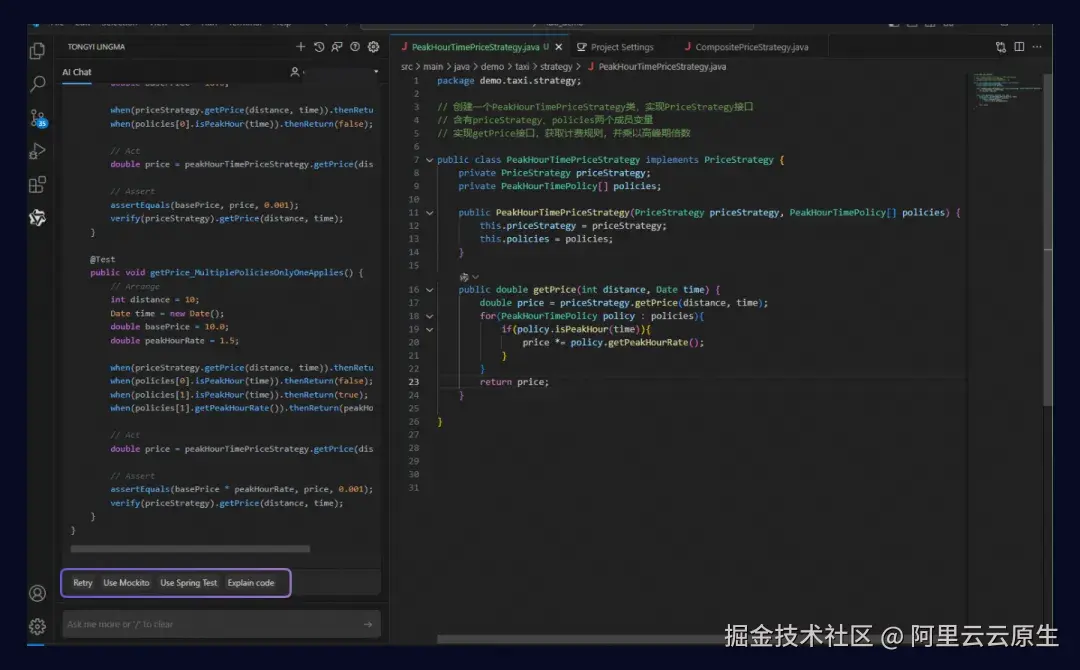Expand the chevron next to the inline Lingma icon

click(x=475, y=277)
